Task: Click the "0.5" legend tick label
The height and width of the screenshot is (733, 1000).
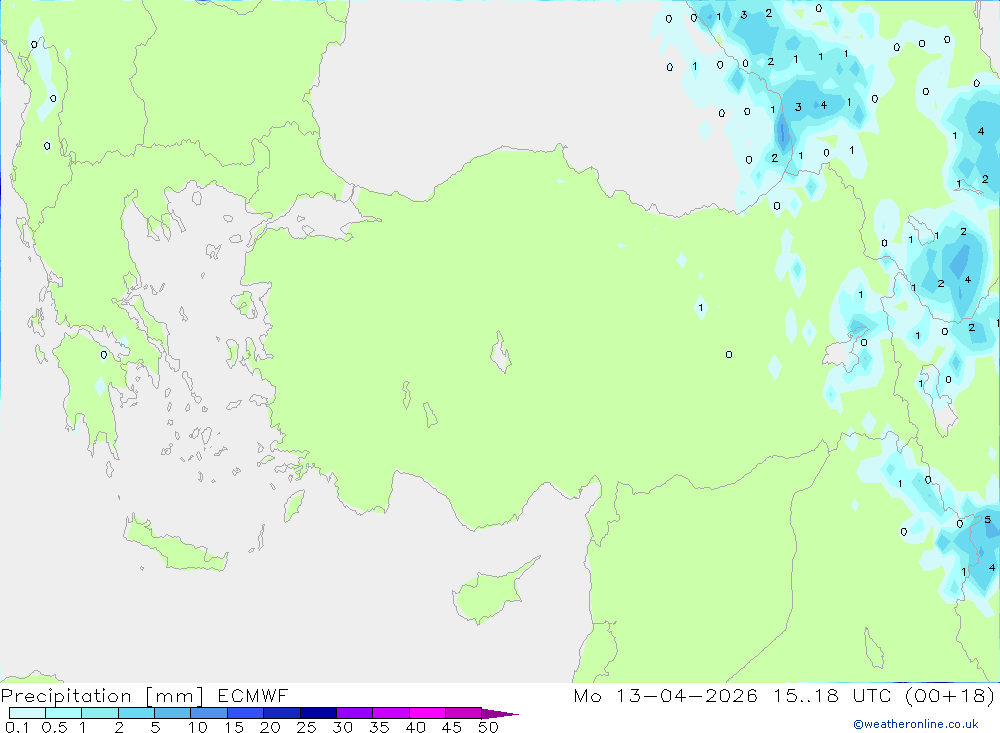Action: coord(54,727)
